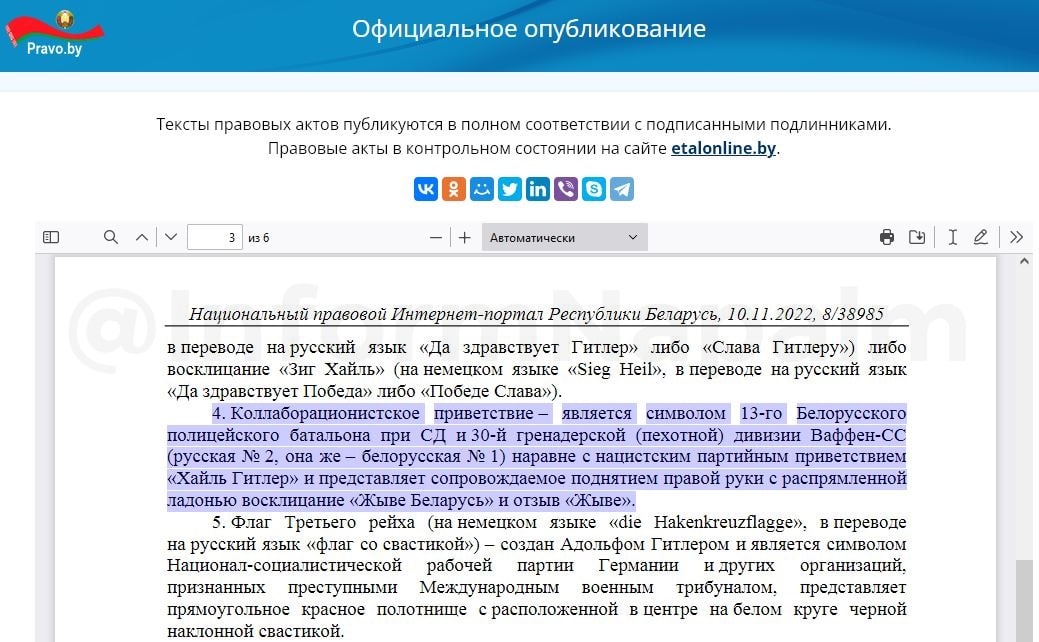Share the page on Twitter
This screenshot has width=1039, height=642.
point(510,189)
